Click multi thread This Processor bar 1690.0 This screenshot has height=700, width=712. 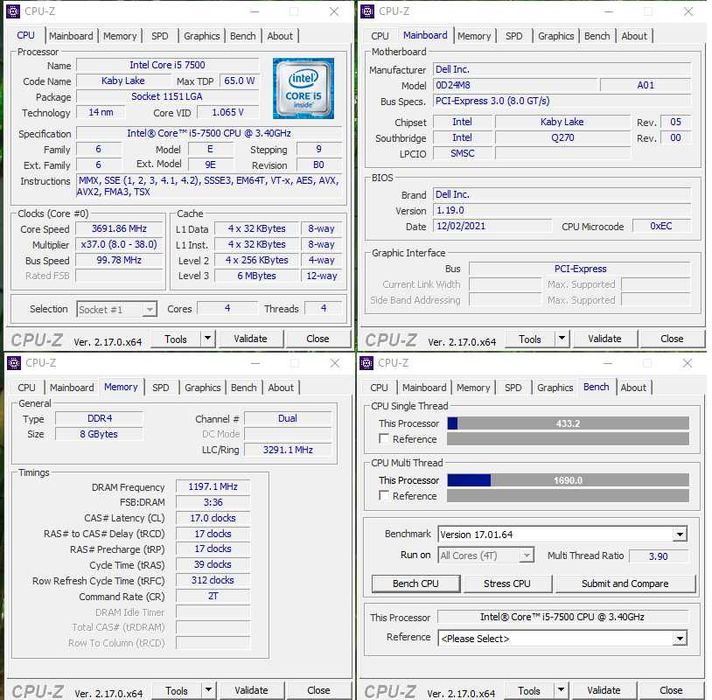pos(568,480)
